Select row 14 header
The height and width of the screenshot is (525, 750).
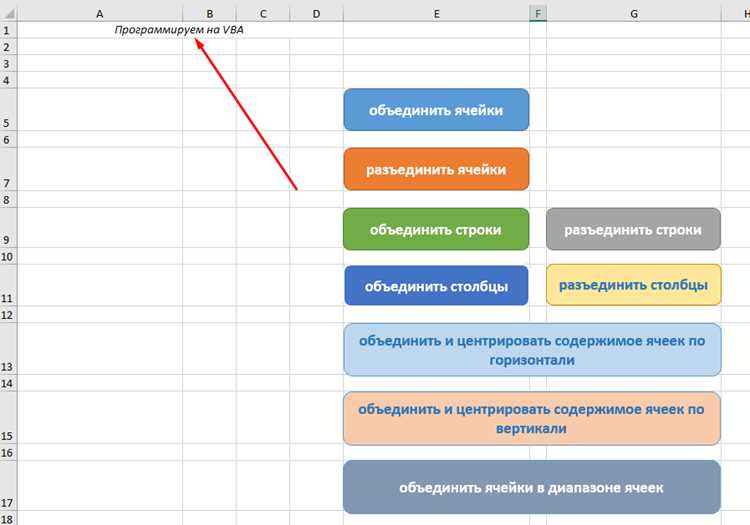(x=8, y=383)
